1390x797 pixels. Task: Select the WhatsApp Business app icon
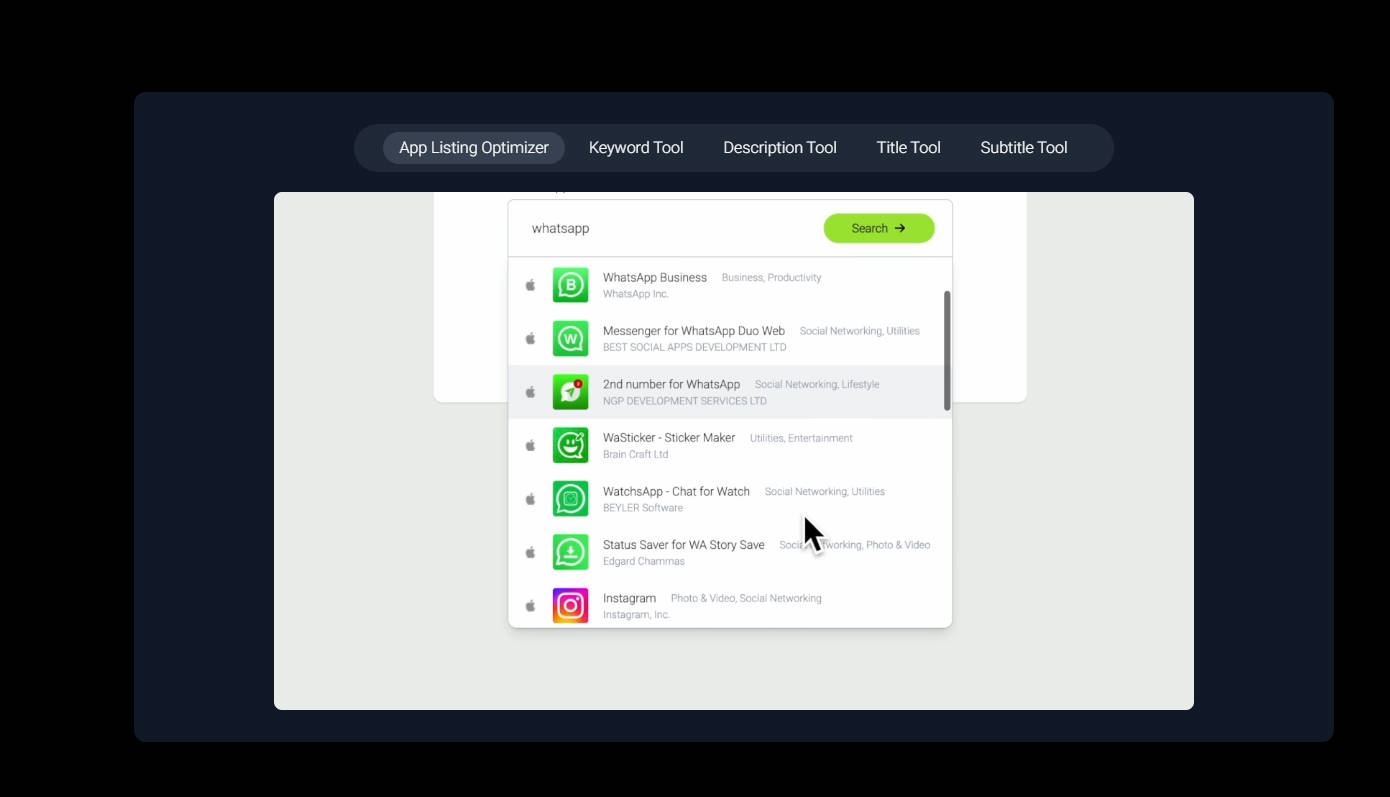pos(571,285)
